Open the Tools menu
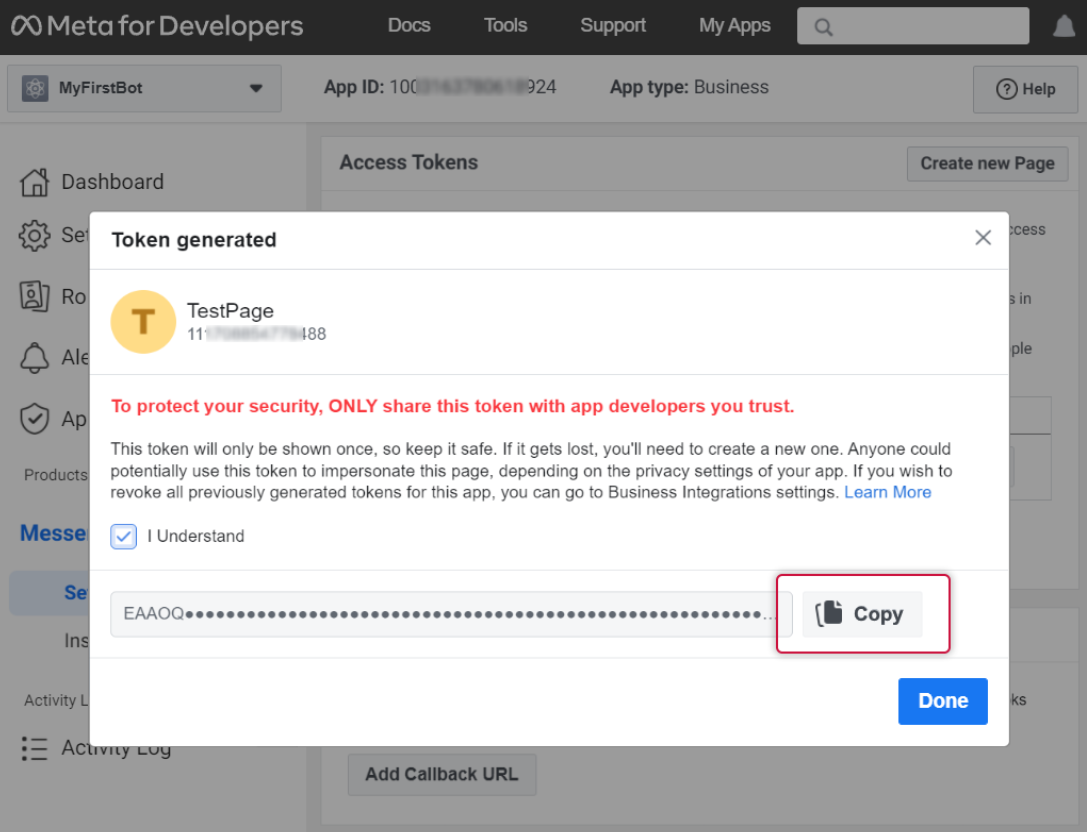1087x832 pixels. coord(505,26)
